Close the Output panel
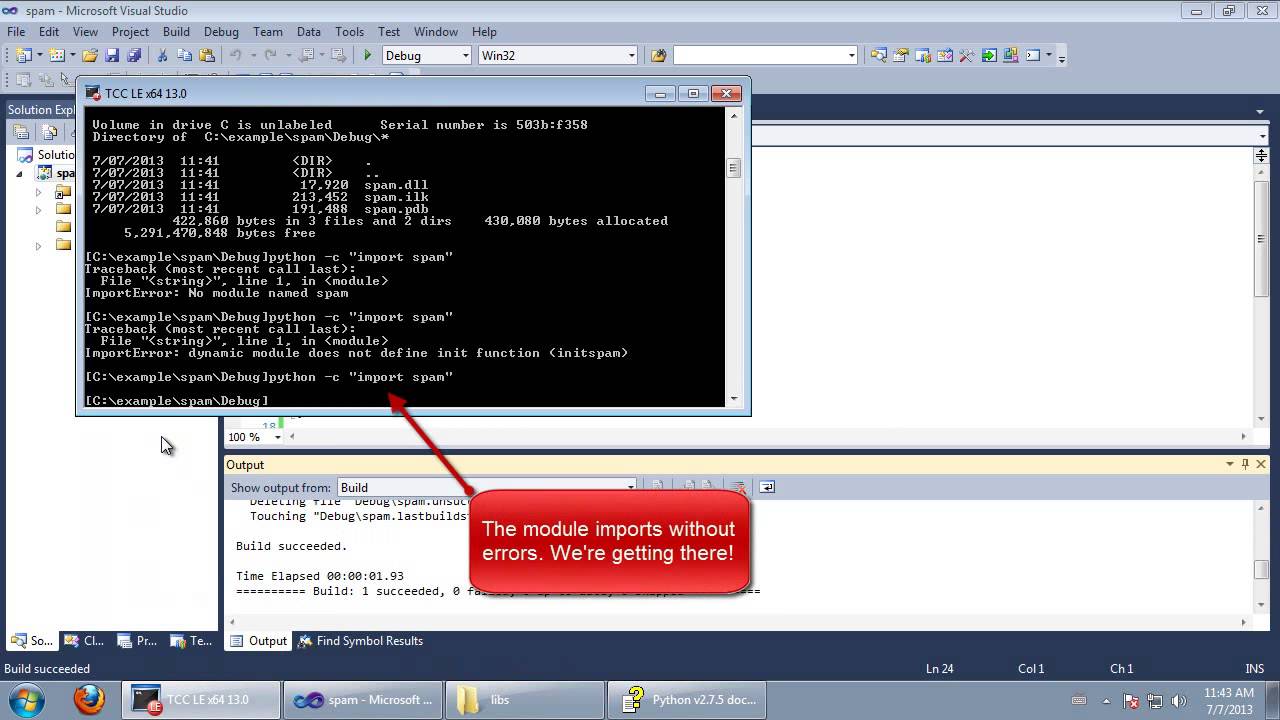Viewport: 1280px width, 720px height. click(x=1262, y=464)
